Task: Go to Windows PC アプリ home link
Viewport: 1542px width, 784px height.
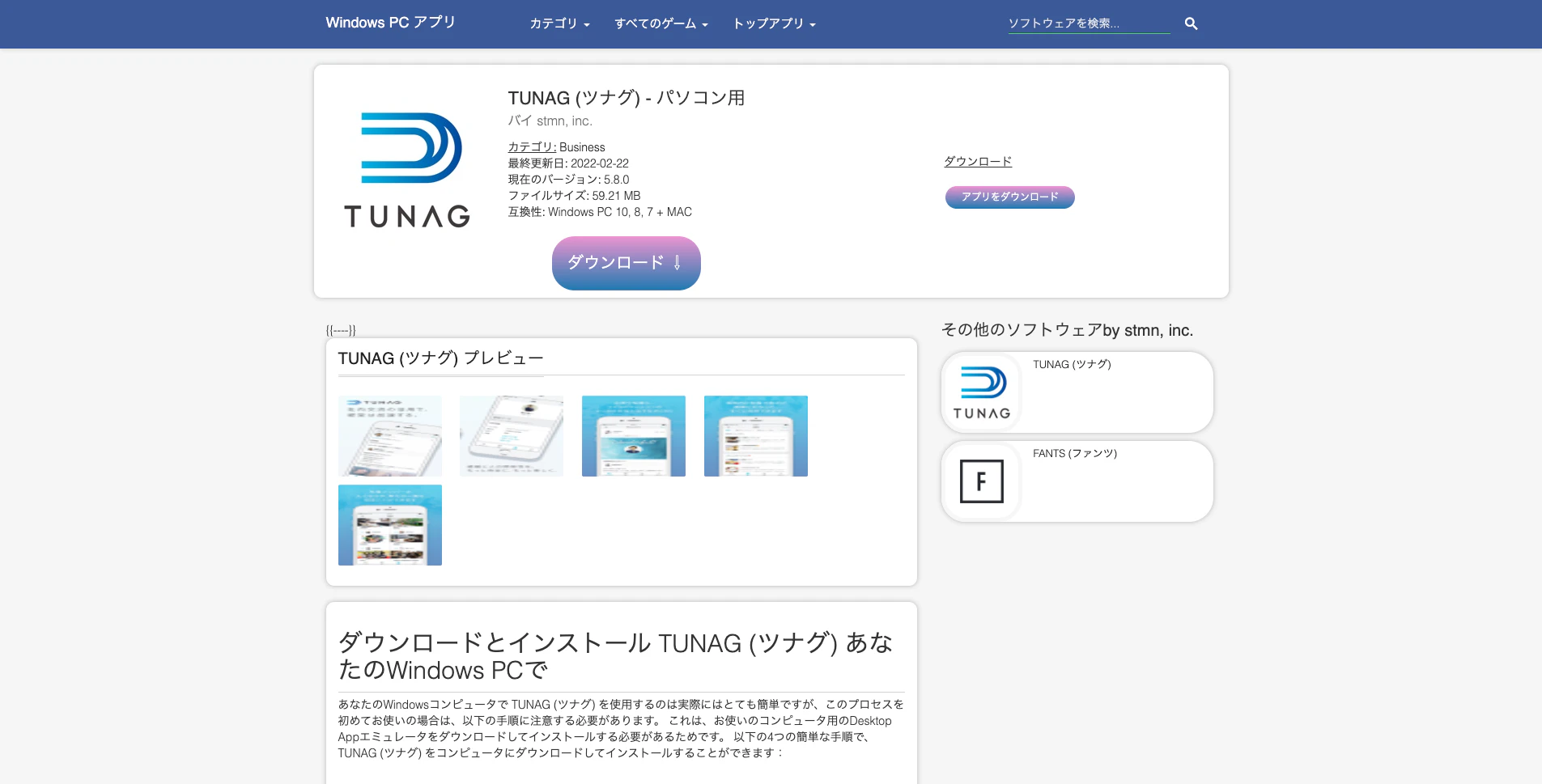Action: tap(391, 23)
